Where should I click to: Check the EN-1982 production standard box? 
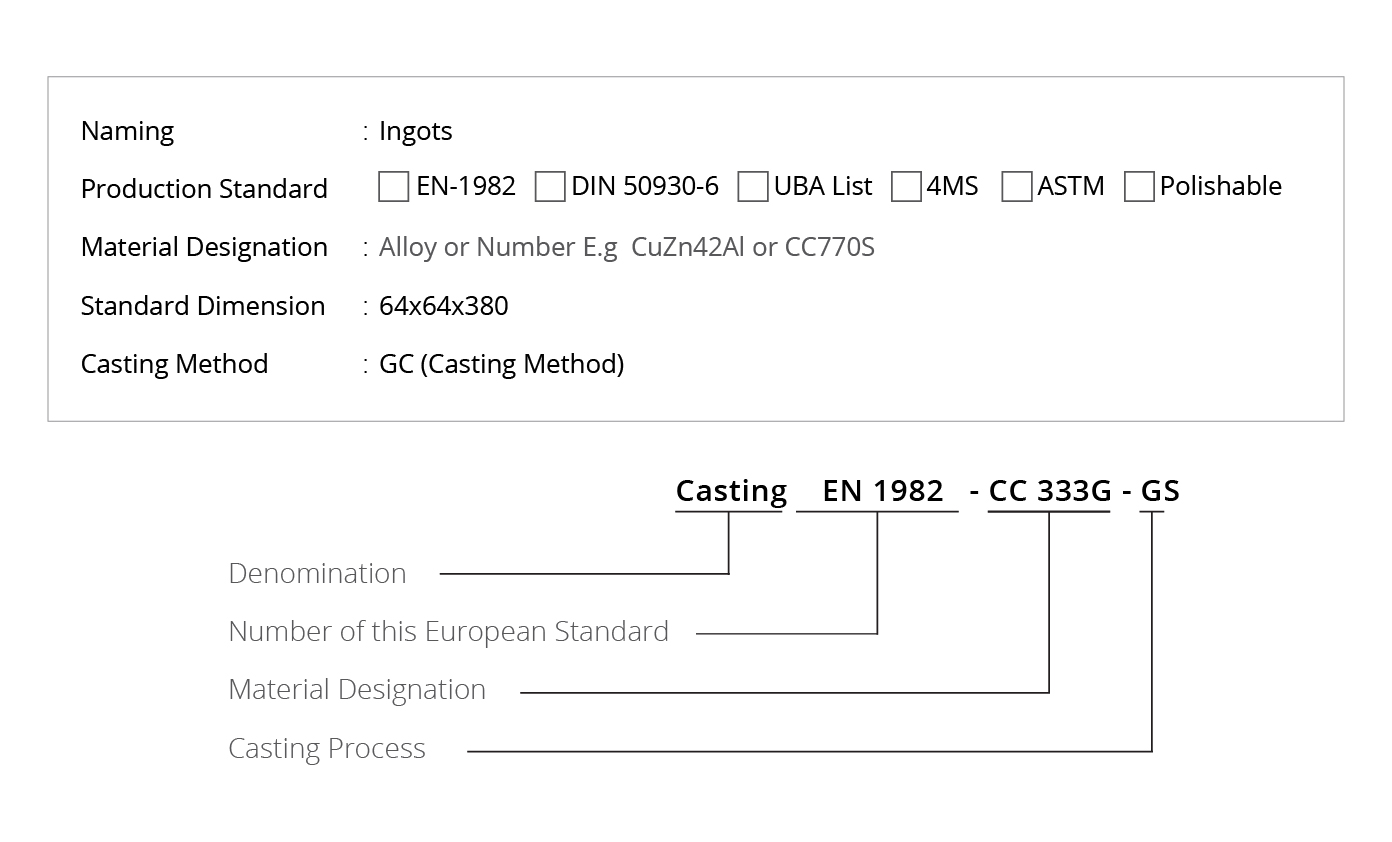click(x=394, y=187)
